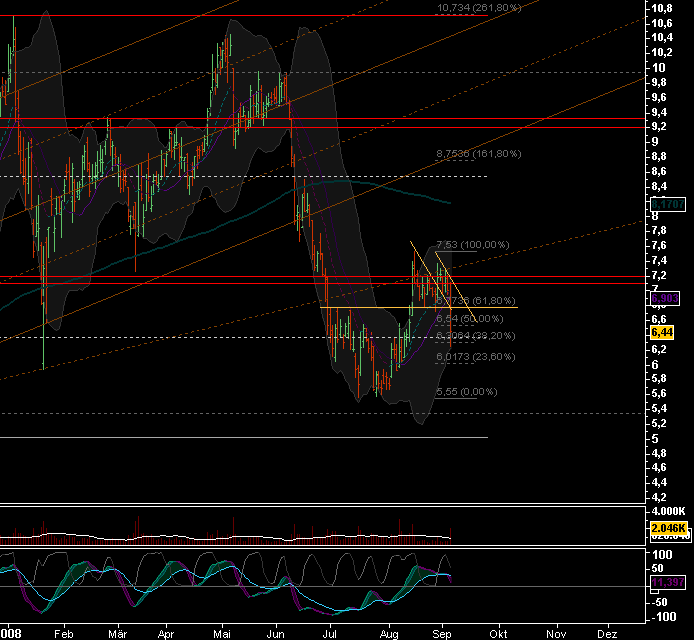Select the 8,6 price axis value

(x=659, y=171)
